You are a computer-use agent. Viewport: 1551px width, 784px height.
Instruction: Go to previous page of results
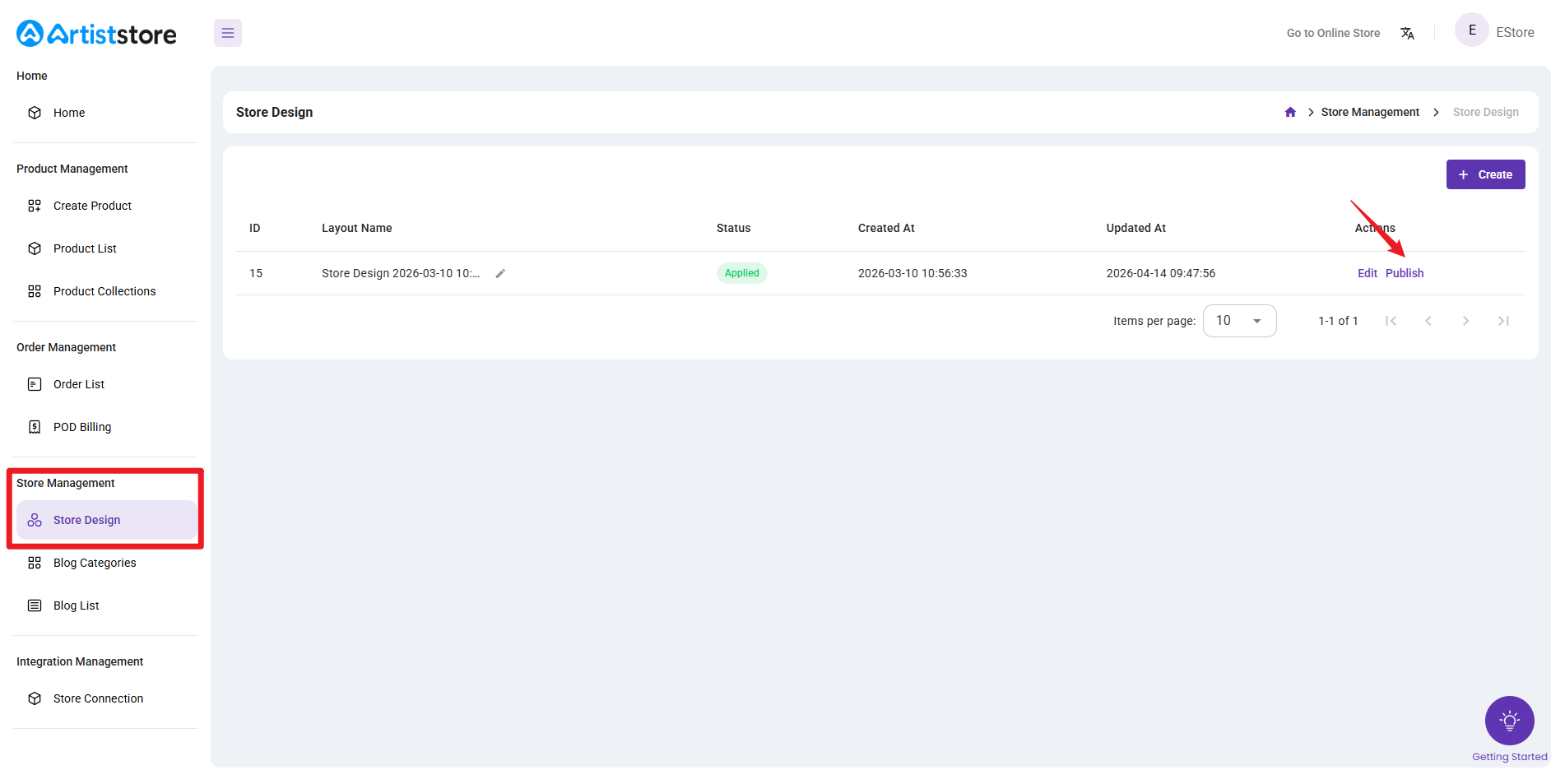pos(1428,321)
